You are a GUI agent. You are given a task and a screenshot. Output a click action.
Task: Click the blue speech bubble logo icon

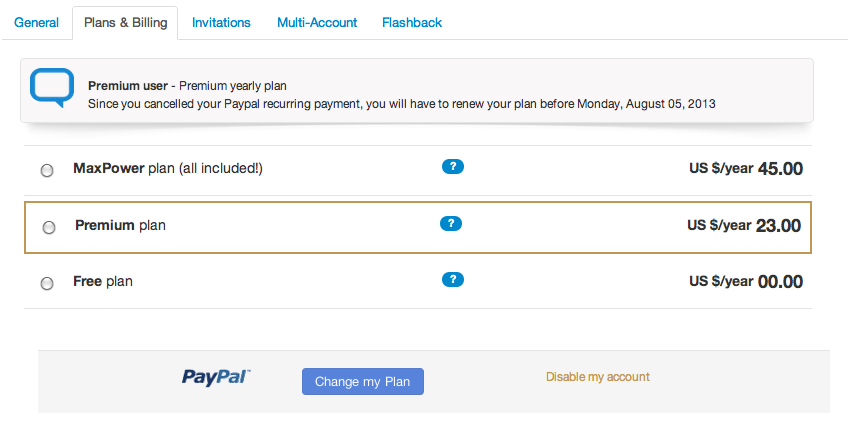(x=52, y=88)
